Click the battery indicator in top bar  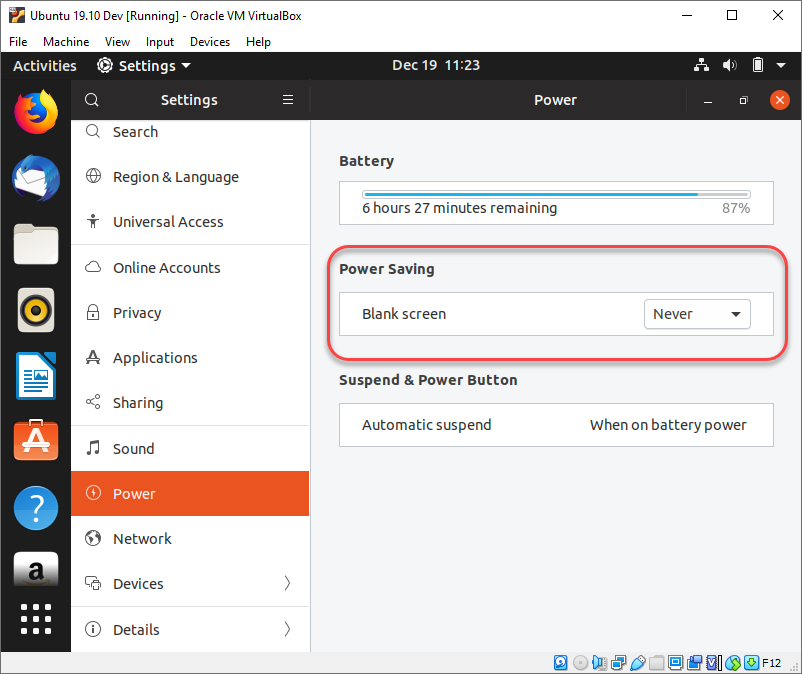758,65
